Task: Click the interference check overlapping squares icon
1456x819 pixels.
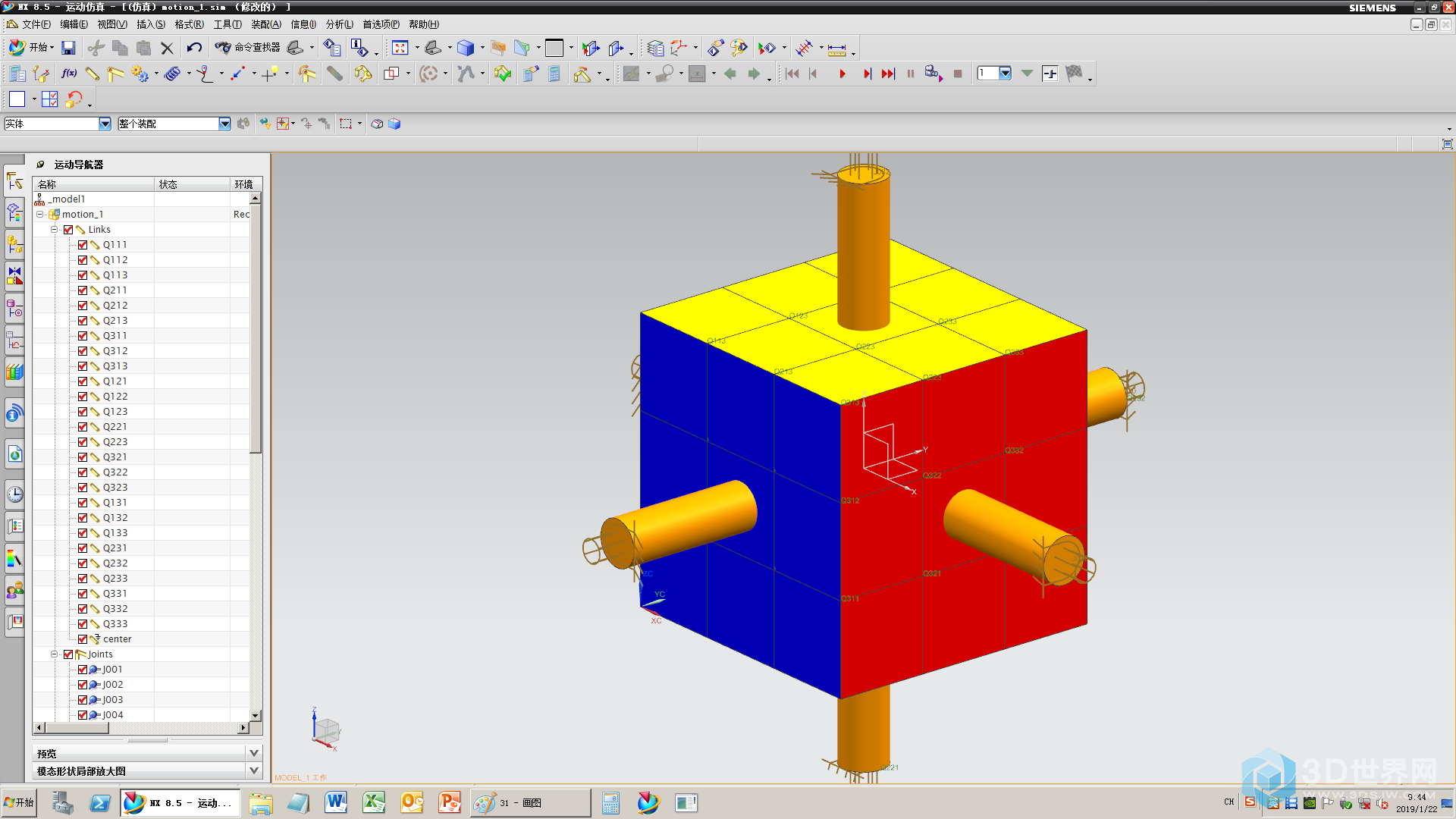Action: (391, 74)
